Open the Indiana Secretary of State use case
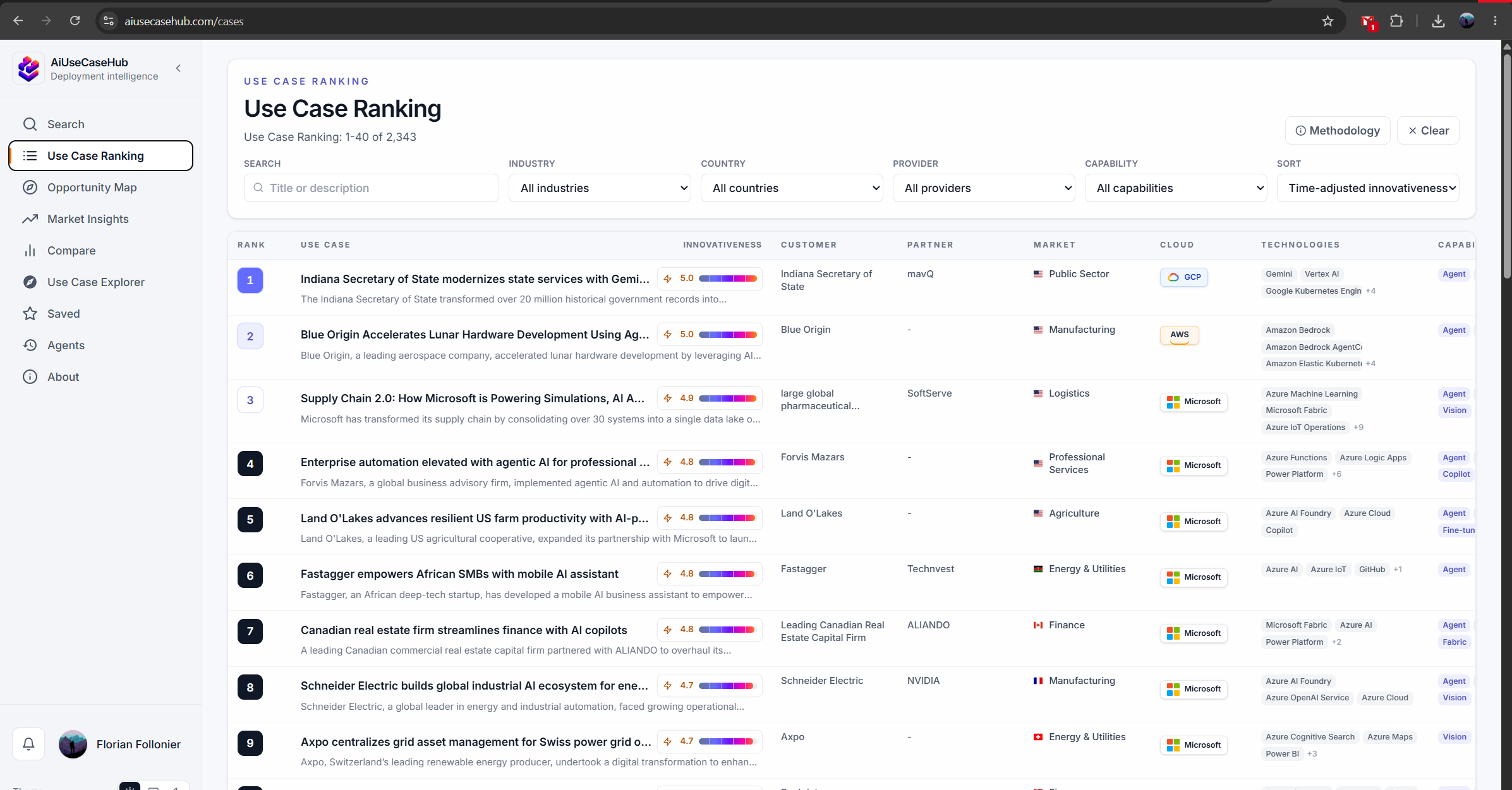 click(x=475, y=279)
